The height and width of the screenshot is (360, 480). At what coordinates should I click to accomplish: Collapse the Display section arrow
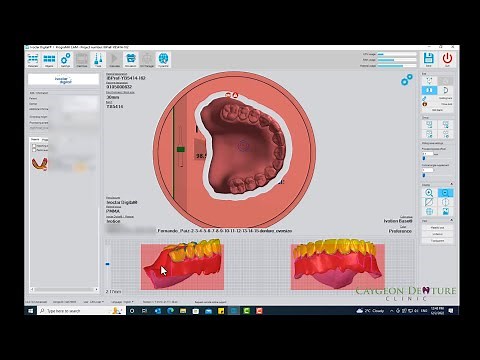(x=451, y=184)
